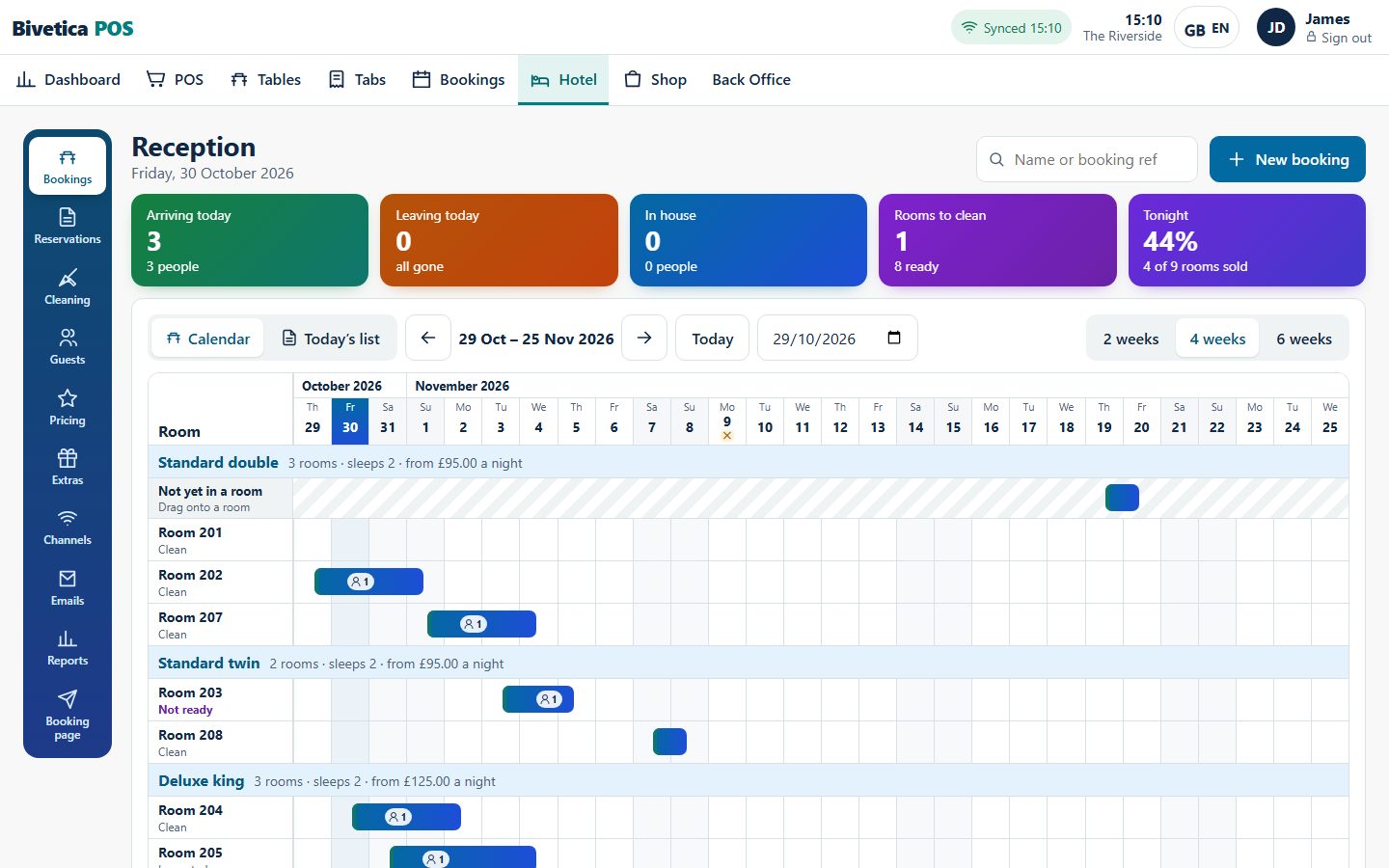This screenshot has width=1389, height=868.
Task: Open the Channels sidebar item
Action: 68,528
